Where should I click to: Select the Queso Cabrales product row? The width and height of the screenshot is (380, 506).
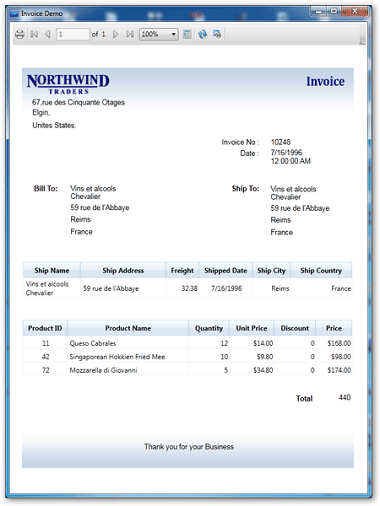(187, 343)
